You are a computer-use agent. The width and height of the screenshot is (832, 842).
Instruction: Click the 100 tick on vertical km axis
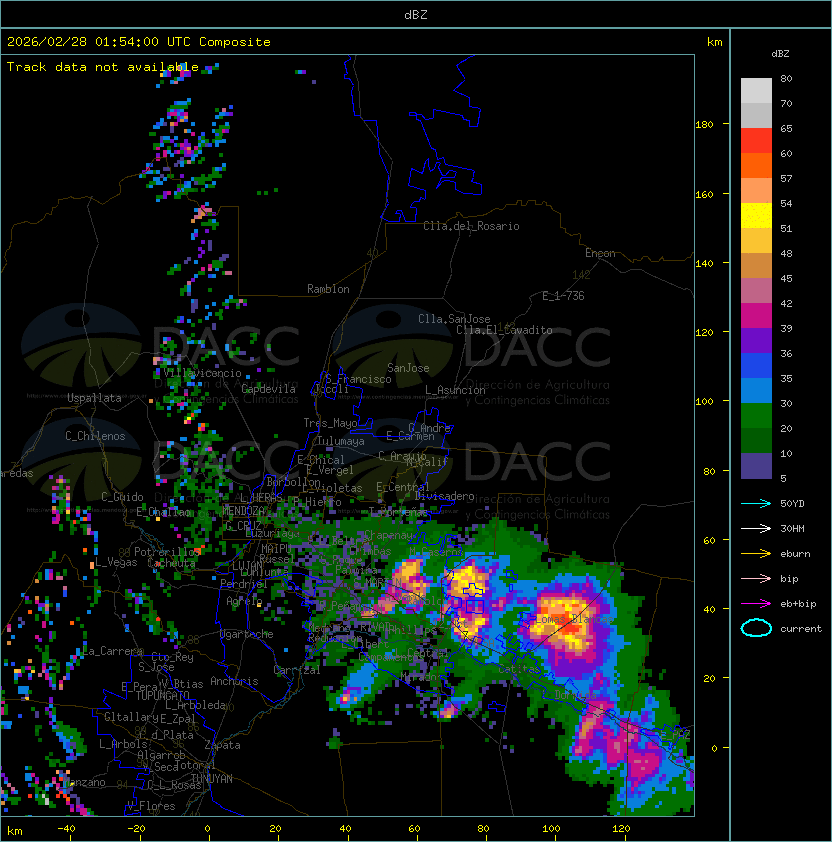(x=704, y=401)
